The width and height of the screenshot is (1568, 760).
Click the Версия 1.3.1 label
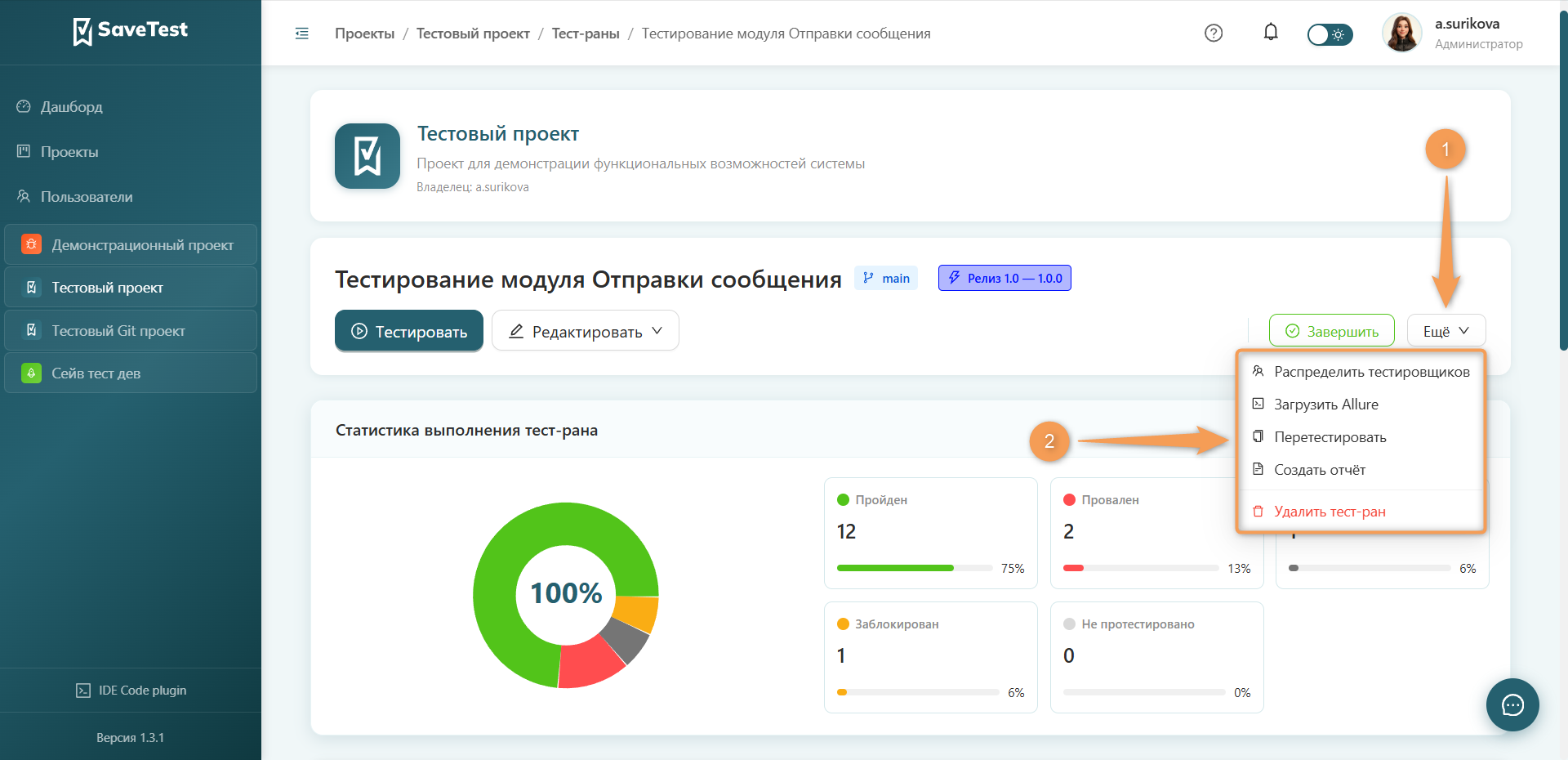131,738
